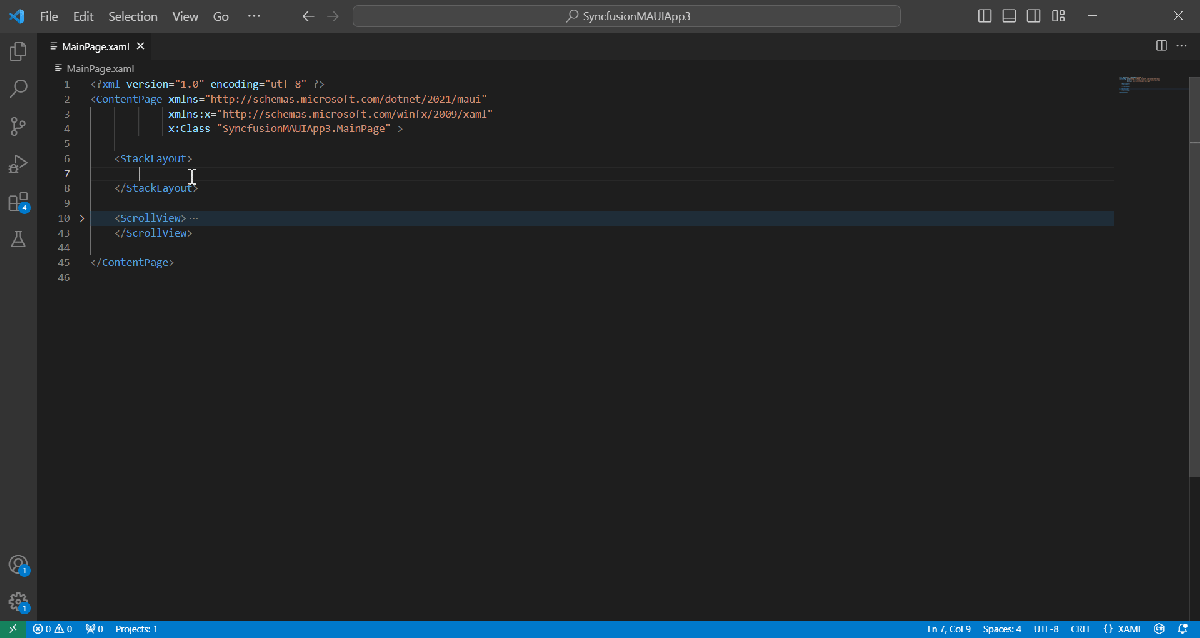Change end of line sequence CRLF
The height and width of the screenshot is (638, 1200).
click(1080, 629)
